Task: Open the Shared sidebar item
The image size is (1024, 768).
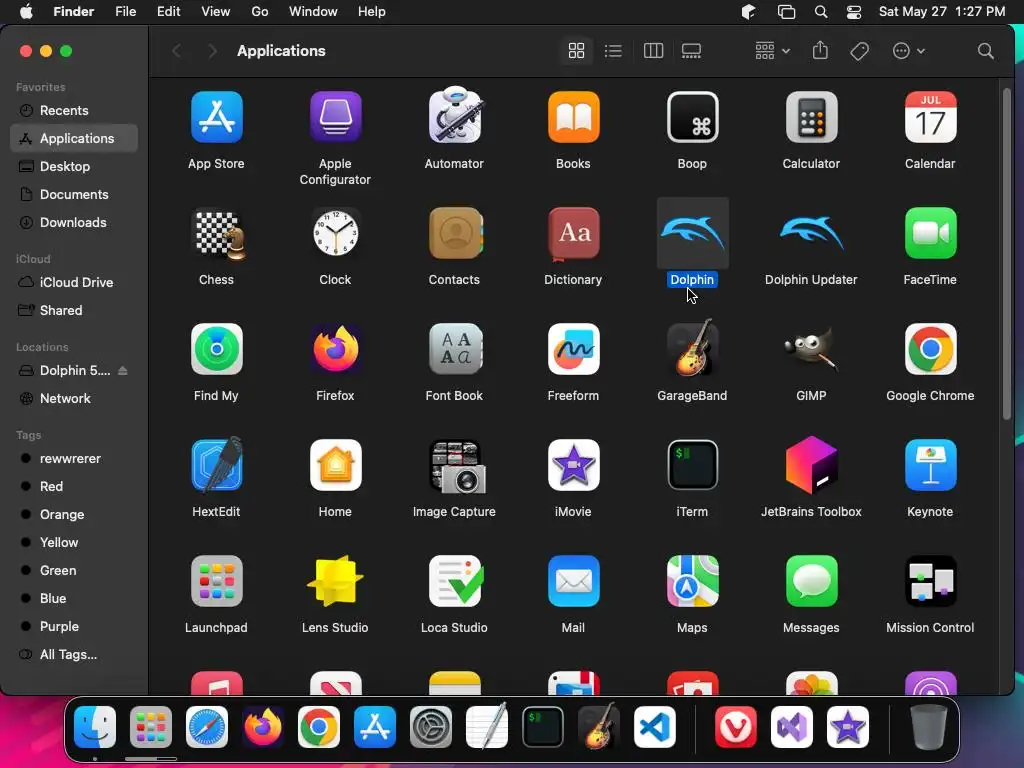Action: [x=74, y=311]
